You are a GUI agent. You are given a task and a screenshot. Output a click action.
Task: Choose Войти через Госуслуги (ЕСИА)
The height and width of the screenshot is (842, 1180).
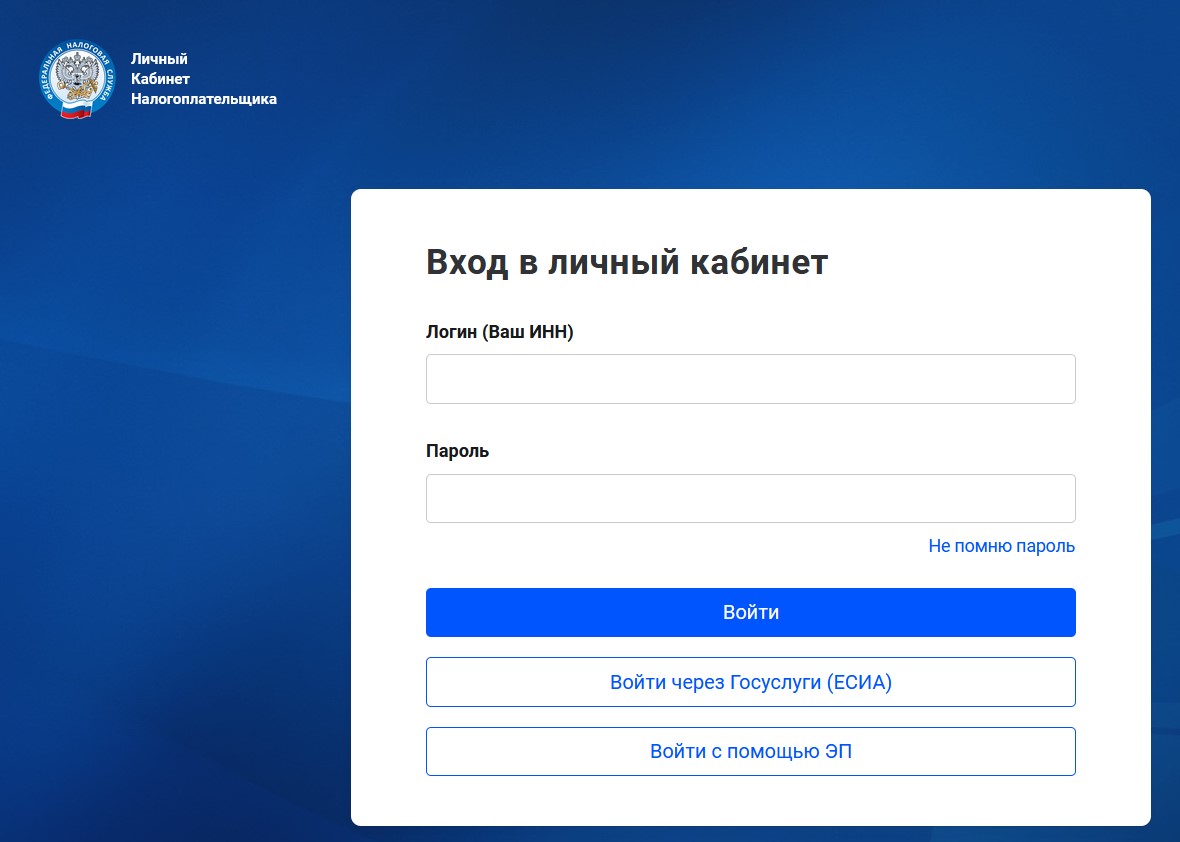click(750, 682)
